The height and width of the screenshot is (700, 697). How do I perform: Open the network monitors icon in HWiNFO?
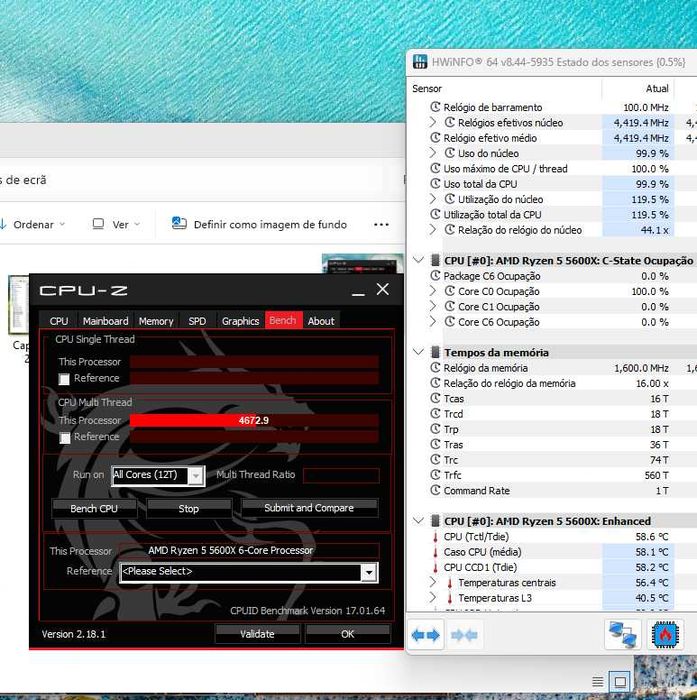pos(622,634)
